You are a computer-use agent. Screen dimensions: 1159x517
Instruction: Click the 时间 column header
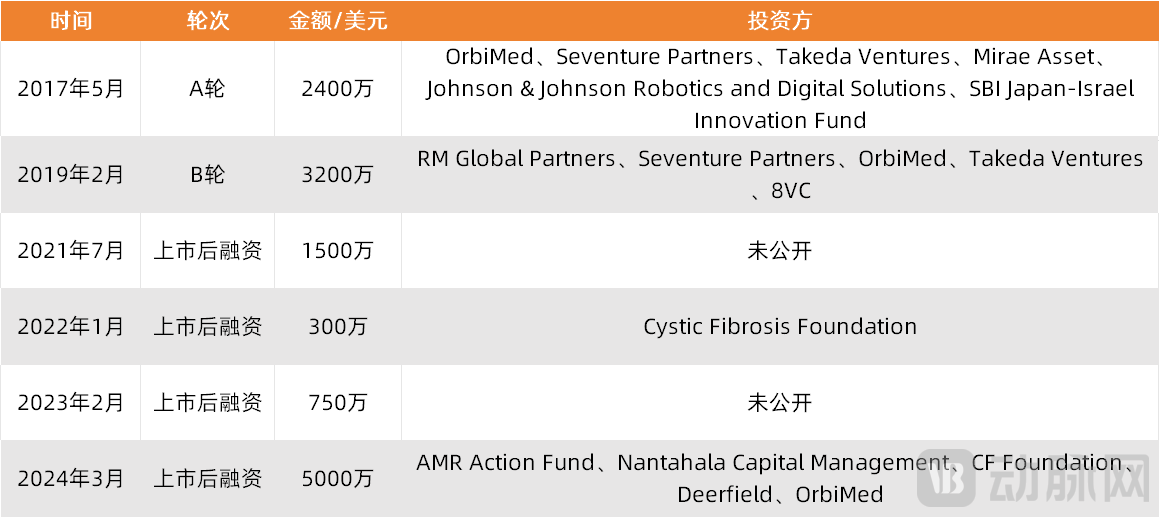click(x=70, y=20)
